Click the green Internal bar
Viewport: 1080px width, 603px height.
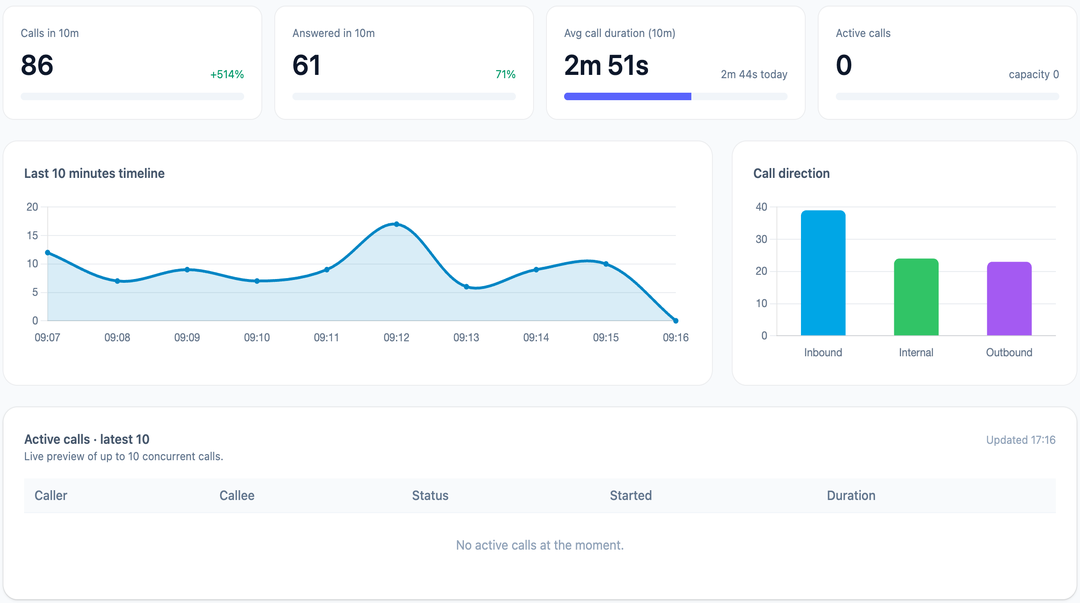click(916, 297)
